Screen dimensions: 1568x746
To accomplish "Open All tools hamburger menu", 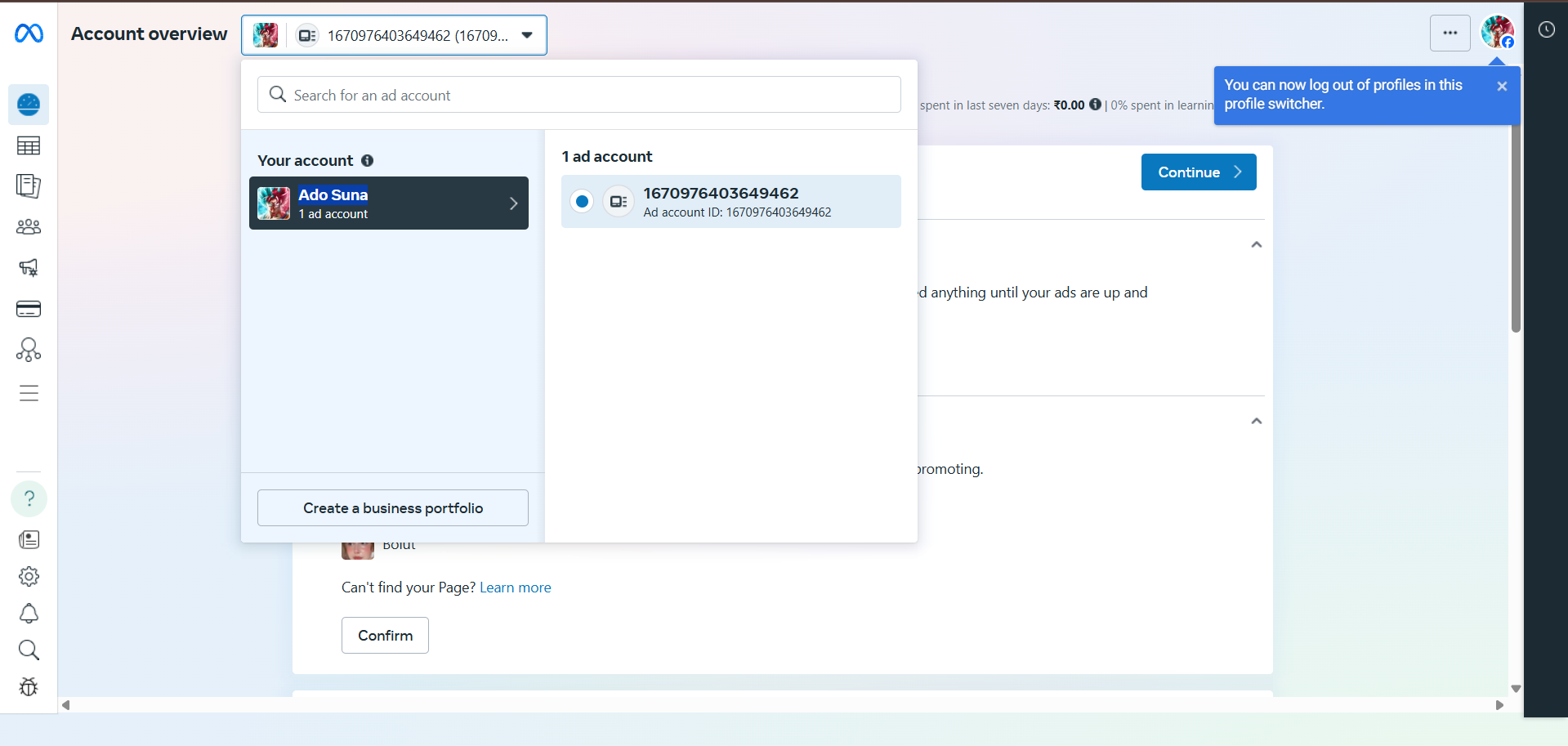I will pos(29,393).
